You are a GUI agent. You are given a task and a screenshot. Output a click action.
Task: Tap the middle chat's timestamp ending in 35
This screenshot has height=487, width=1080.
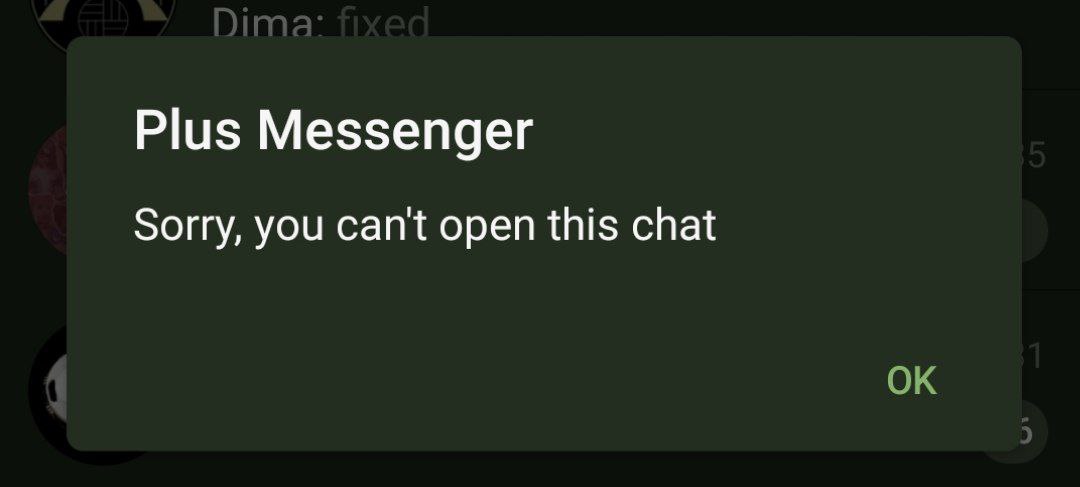pyautogui.click(x=1034, y=156)
